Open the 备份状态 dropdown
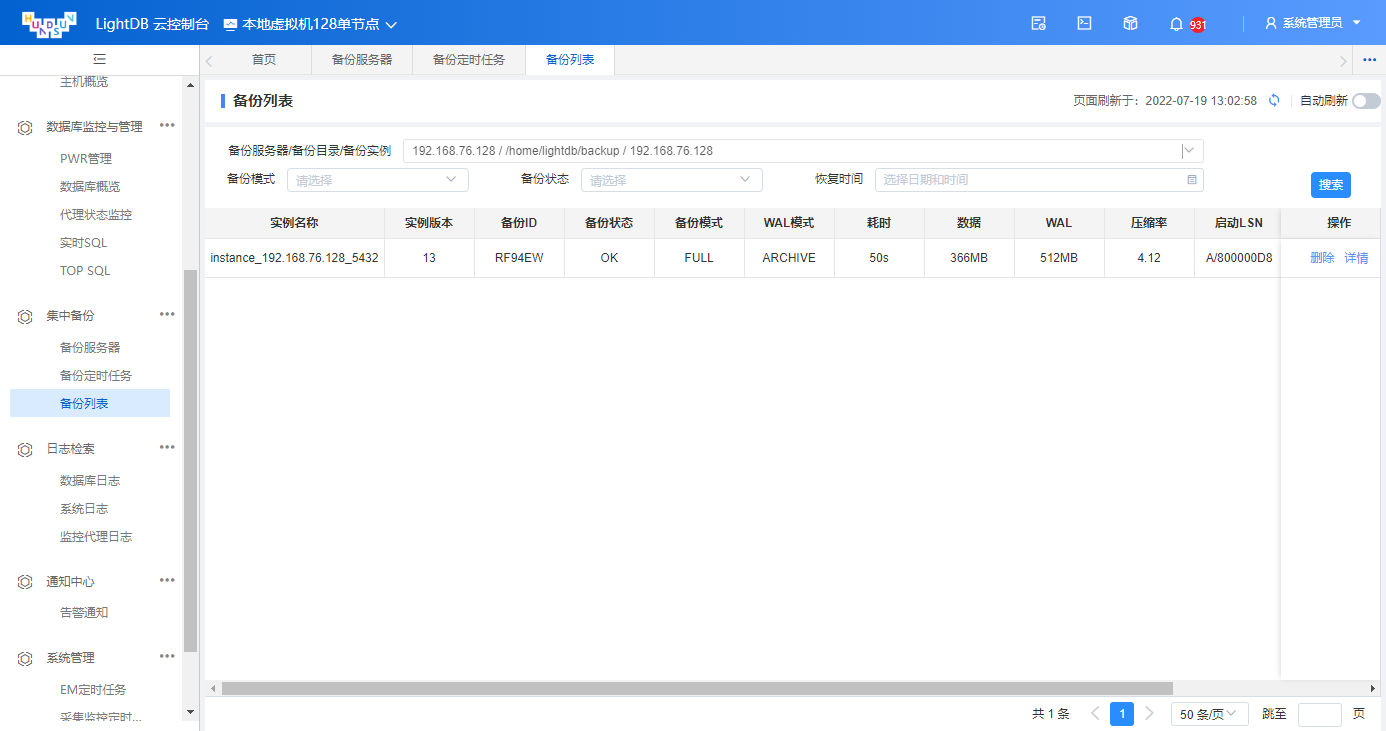 [x=671, y=180]
